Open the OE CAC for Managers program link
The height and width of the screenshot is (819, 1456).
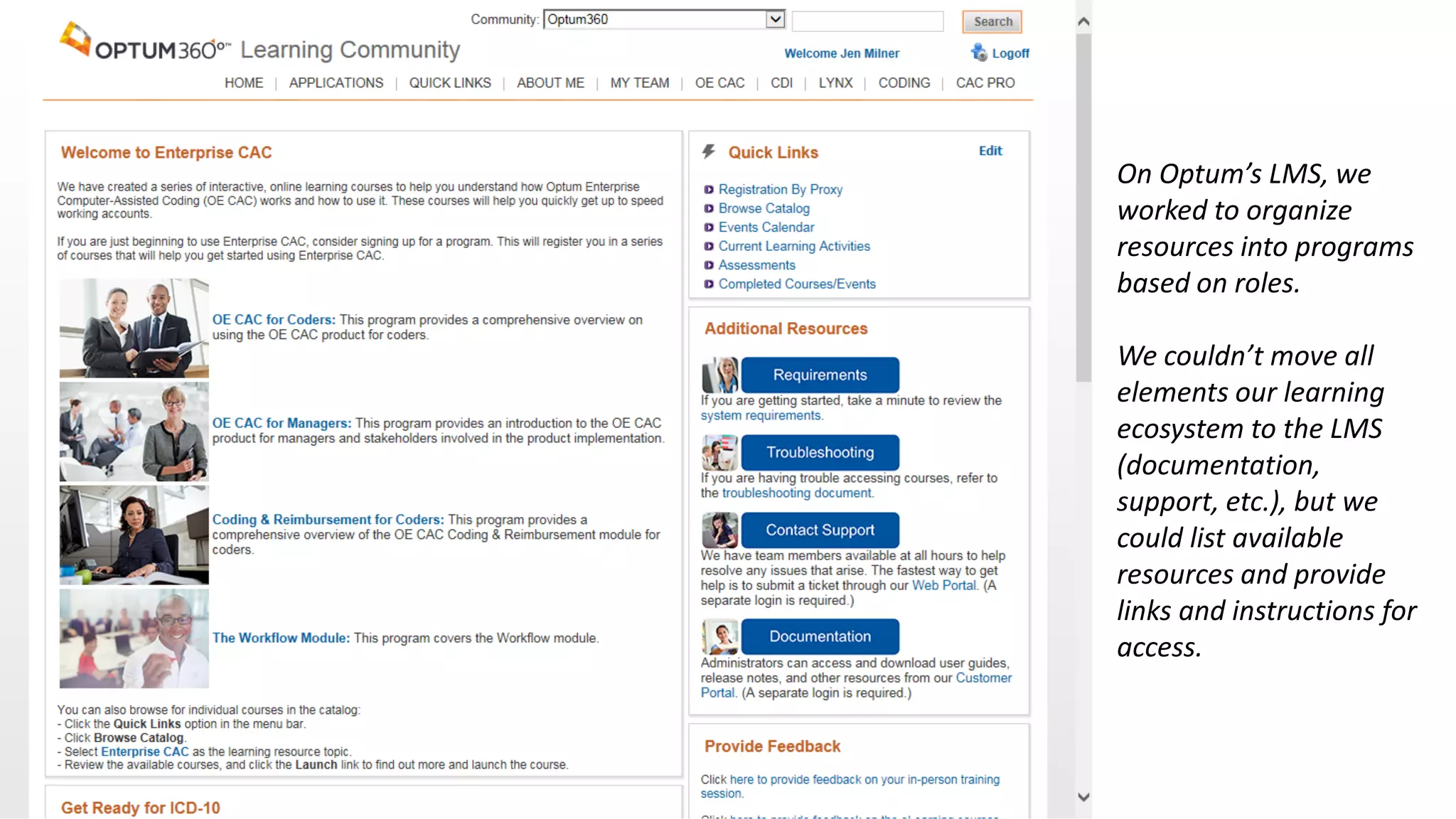coord(282,423)
